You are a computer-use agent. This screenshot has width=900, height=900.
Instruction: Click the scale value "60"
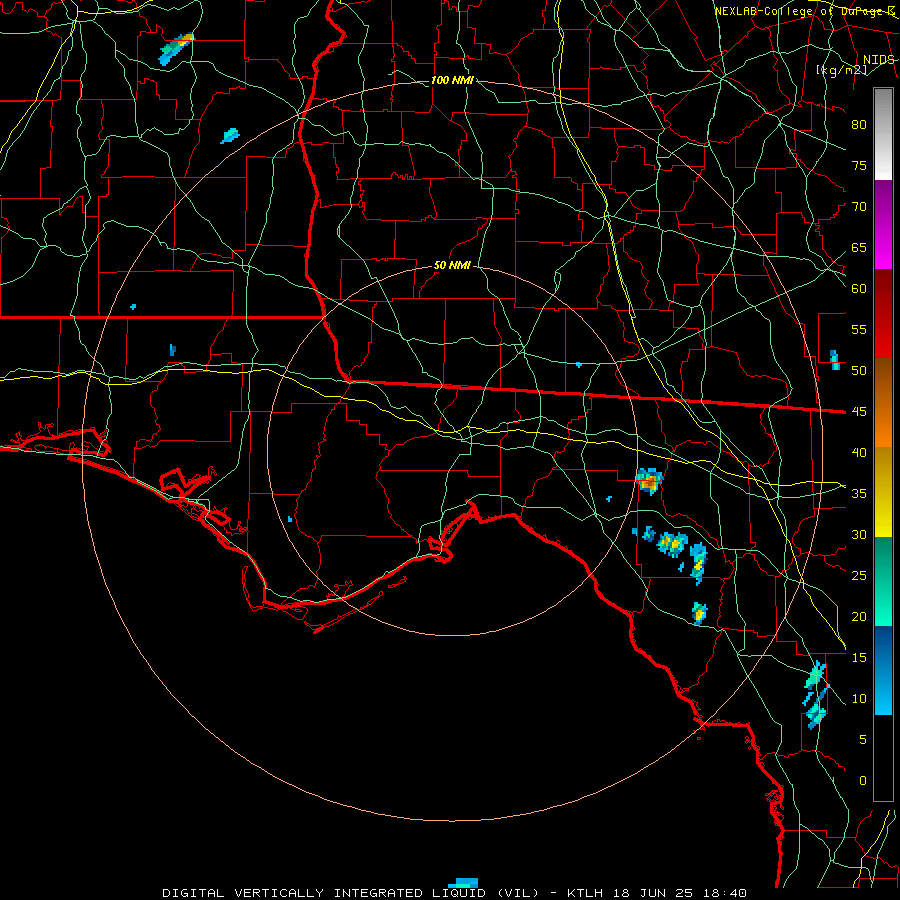[859, 289]
